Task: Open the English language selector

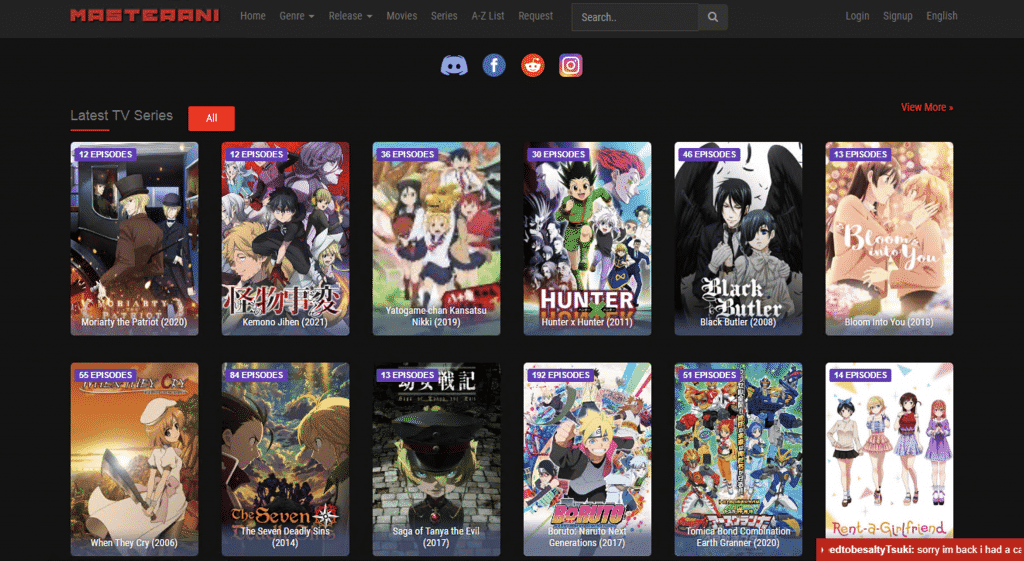Action: (x=941, y=16)
